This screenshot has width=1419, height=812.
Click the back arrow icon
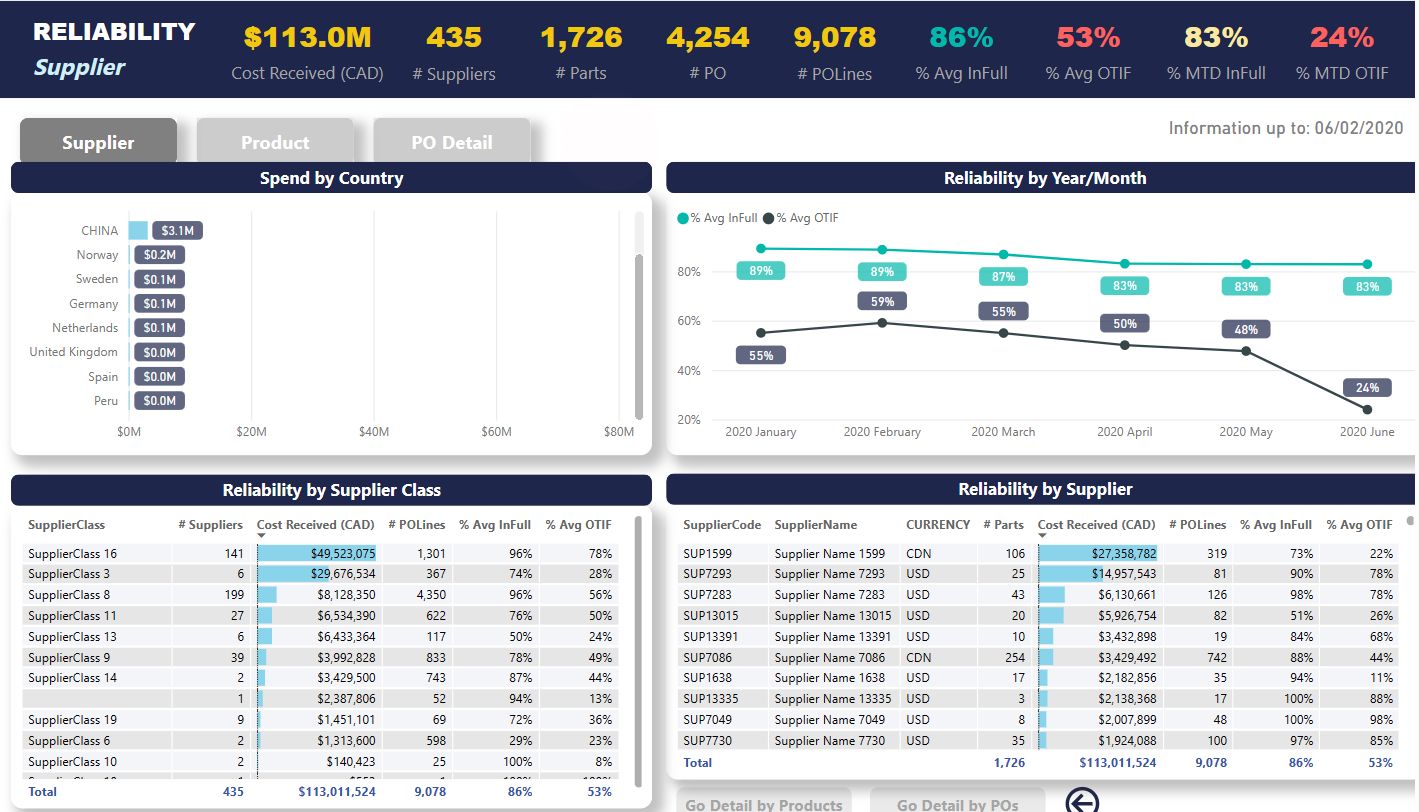(x=1082, y=801)
